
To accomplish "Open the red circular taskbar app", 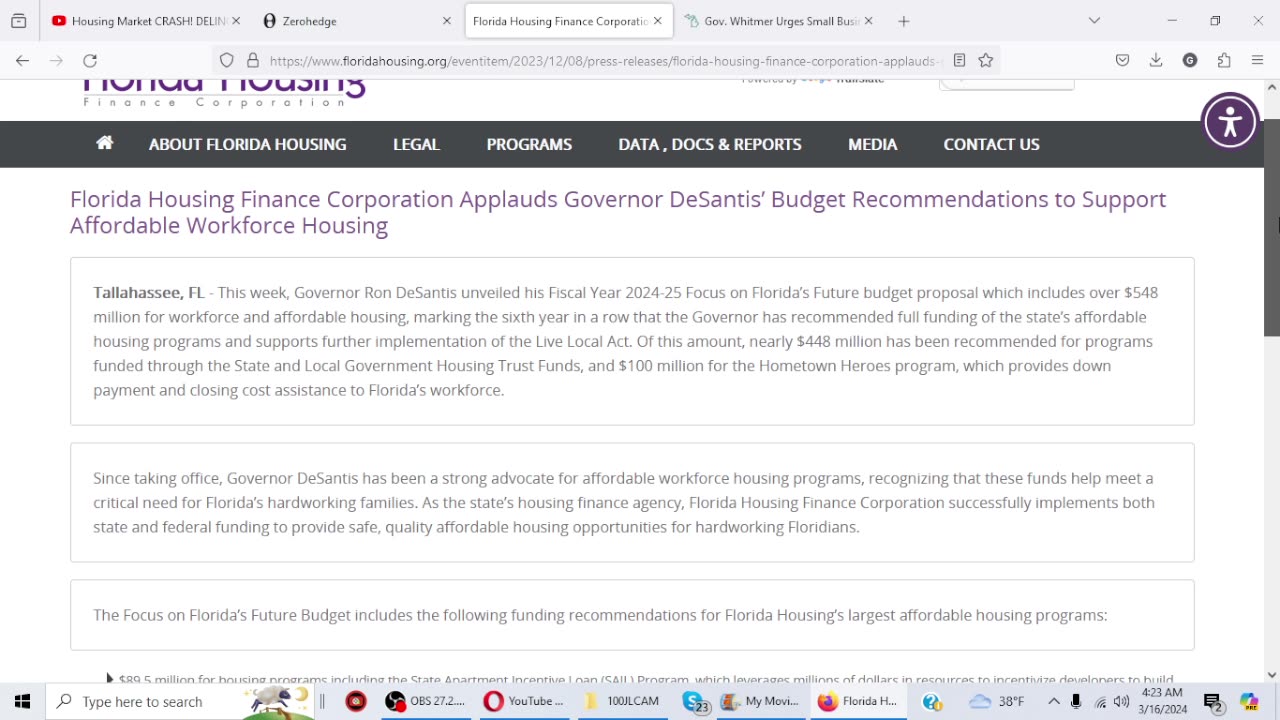I will pyautogui.click(x=356, y=701).
